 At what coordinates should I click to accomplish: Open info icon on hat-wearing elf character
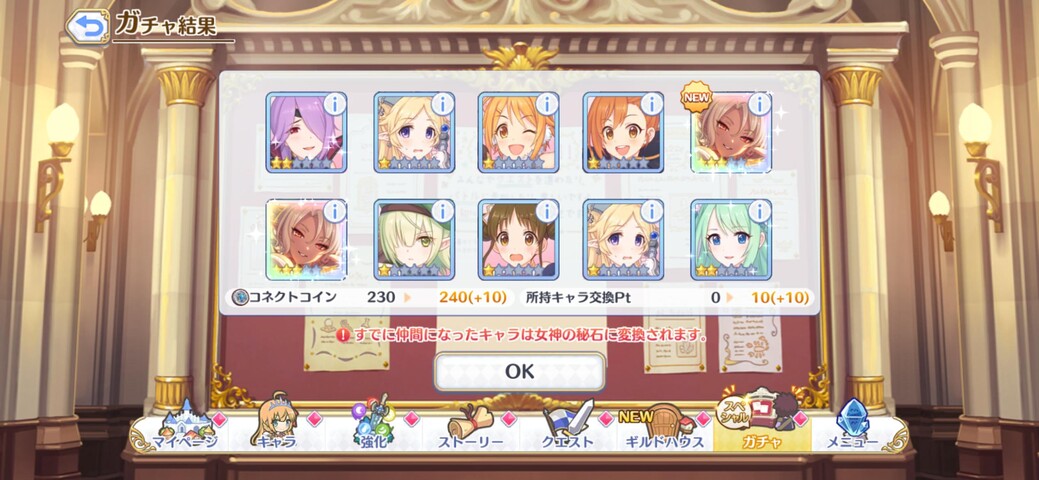pyautogui.click(x=443, y=211)
